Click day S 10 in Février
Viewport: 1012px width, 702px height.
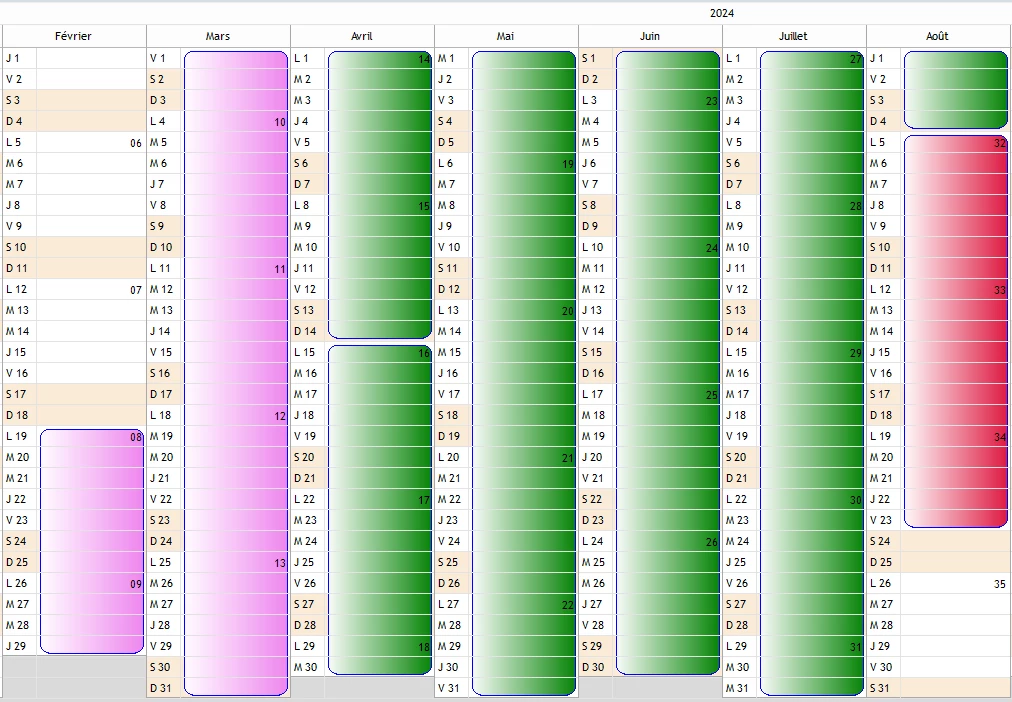[16, 247]
